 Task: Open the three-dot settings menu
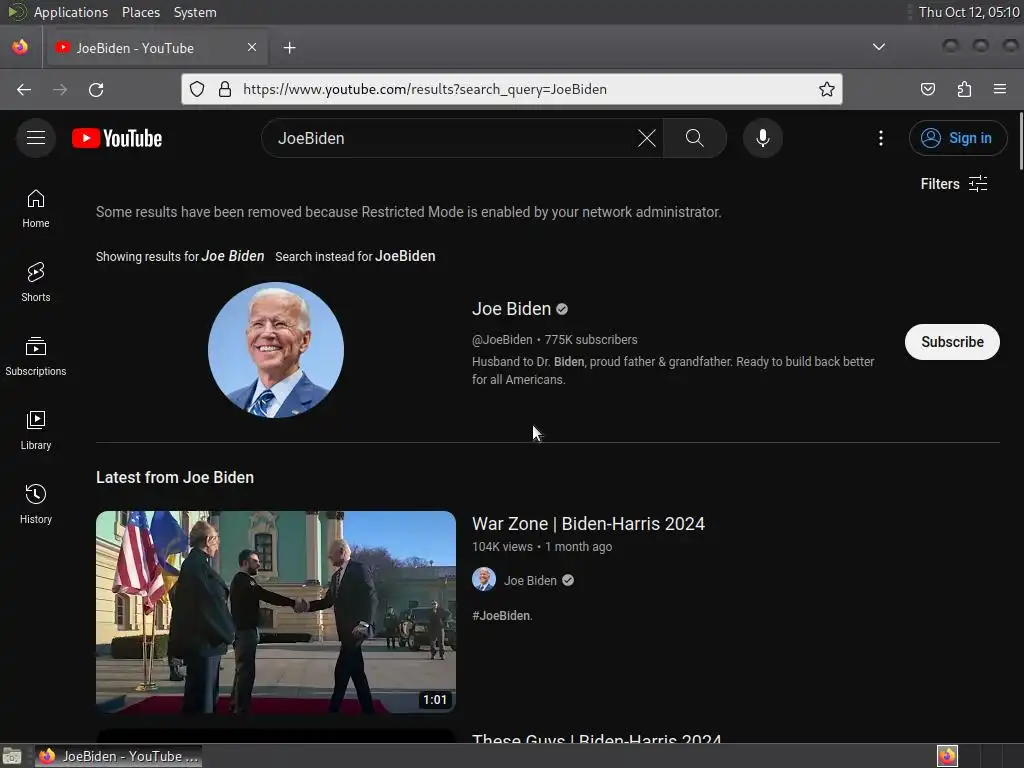880,138
